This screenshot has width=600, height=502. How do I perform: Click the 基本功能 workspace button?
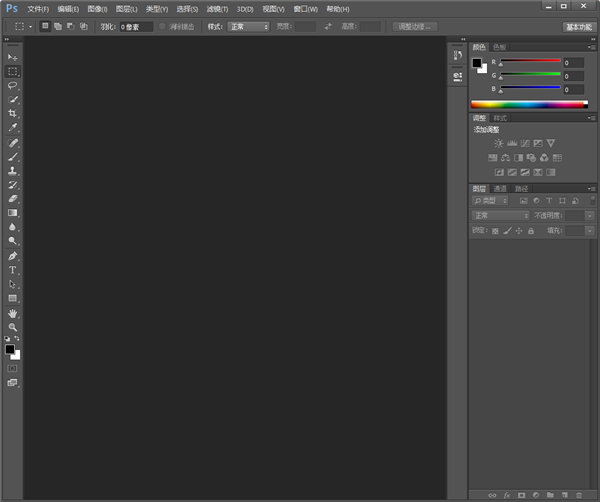pyautogui.click(x=577, y=27)
